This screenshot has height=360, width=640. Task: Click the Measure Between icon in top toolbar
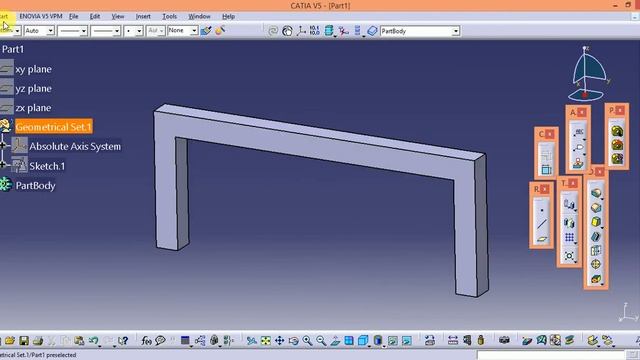pos(314,31)
